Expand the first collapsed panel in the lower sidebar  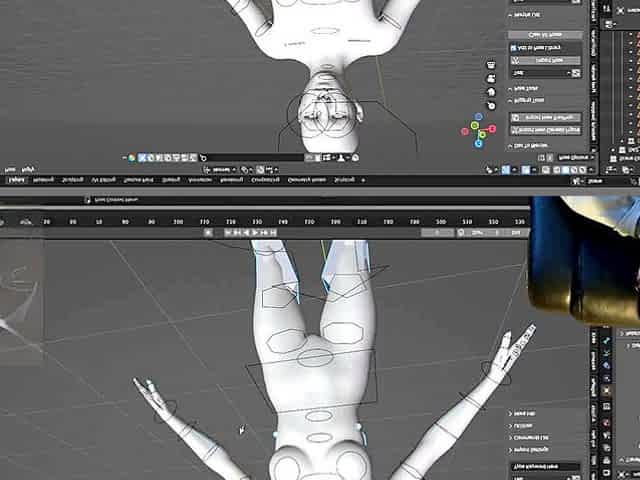pyautogui.click(x=540, y=413)
